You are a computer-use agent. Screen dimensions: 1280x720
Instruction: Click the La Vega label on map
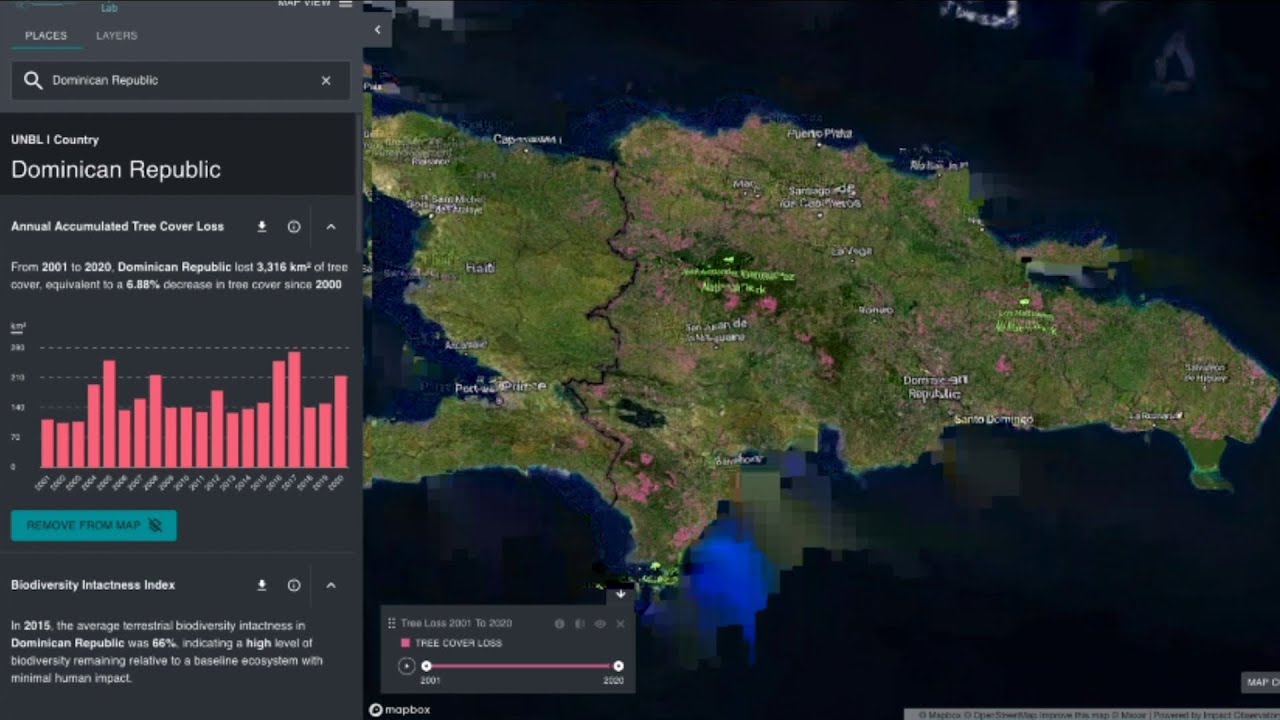coord(853,251)
